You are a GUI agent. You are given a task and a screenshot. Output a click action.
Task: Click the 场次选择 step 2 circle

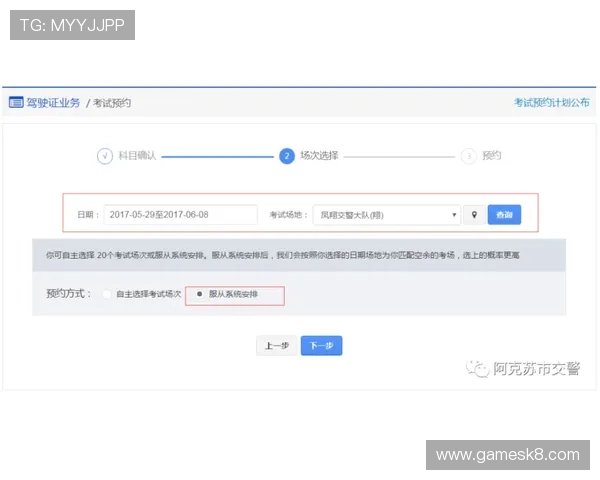pos(287,156)
